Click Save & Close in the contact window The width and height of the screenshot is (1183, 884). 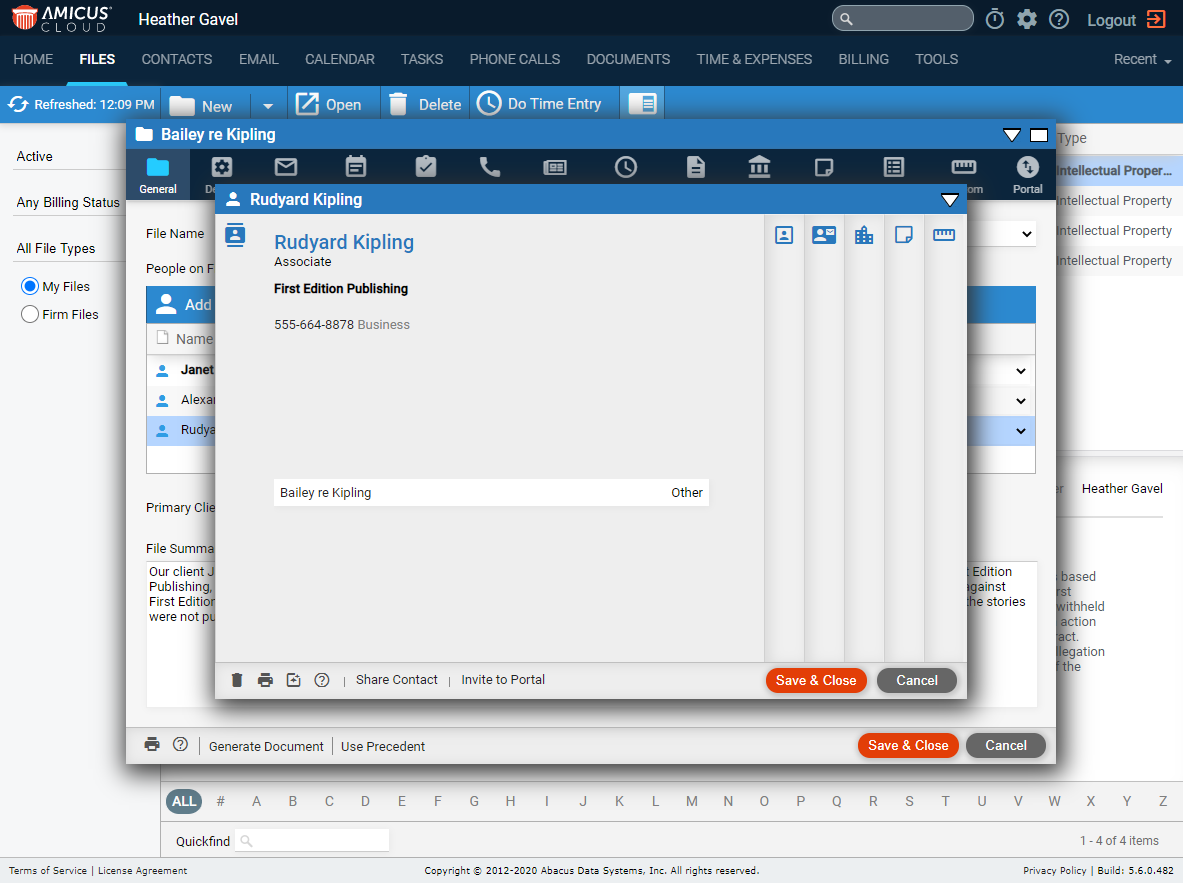click(816, 680)
